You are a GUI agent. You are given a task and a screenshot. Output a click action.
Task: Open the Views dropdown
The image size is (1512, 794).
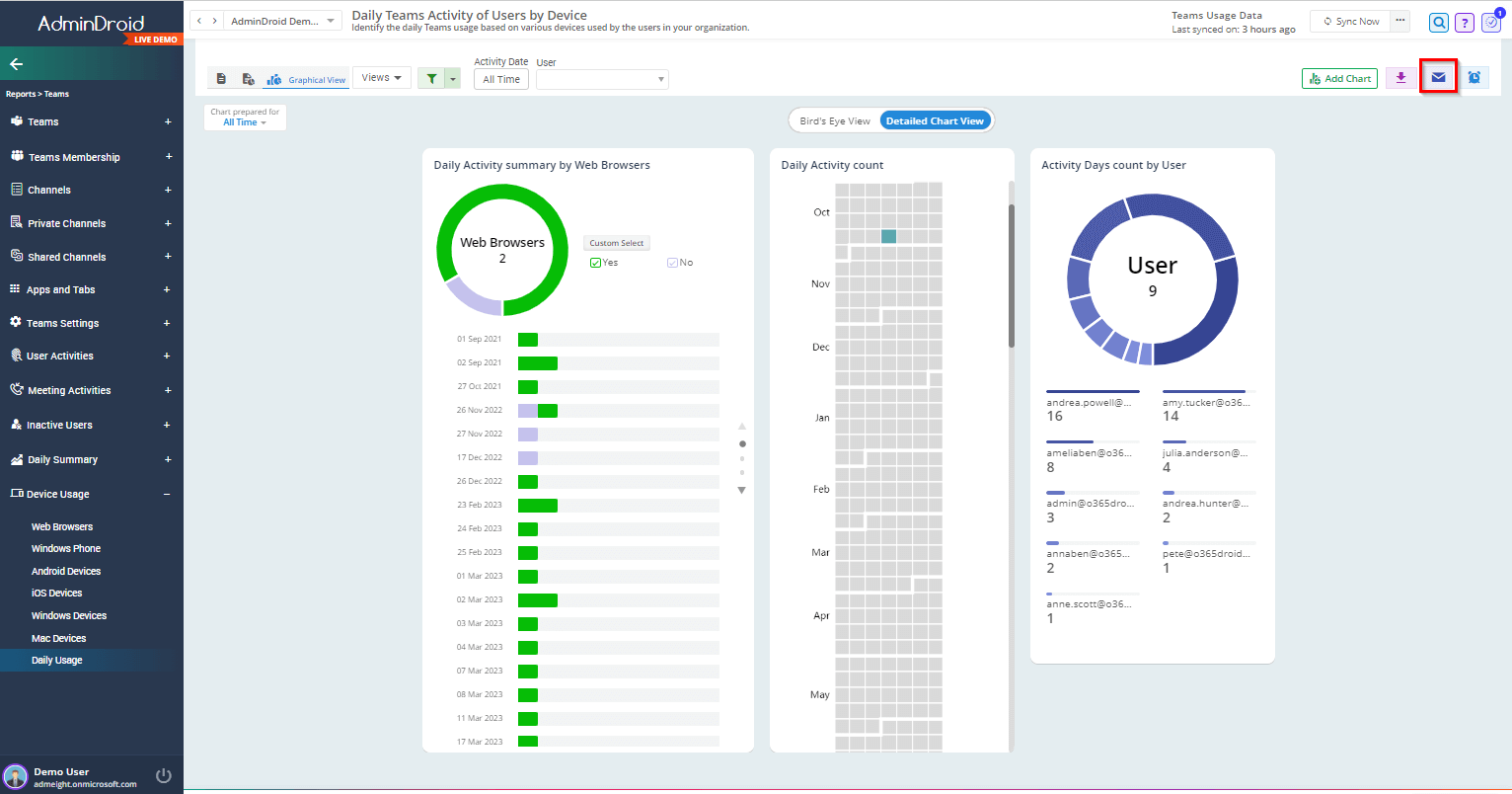tap(381, 76)
